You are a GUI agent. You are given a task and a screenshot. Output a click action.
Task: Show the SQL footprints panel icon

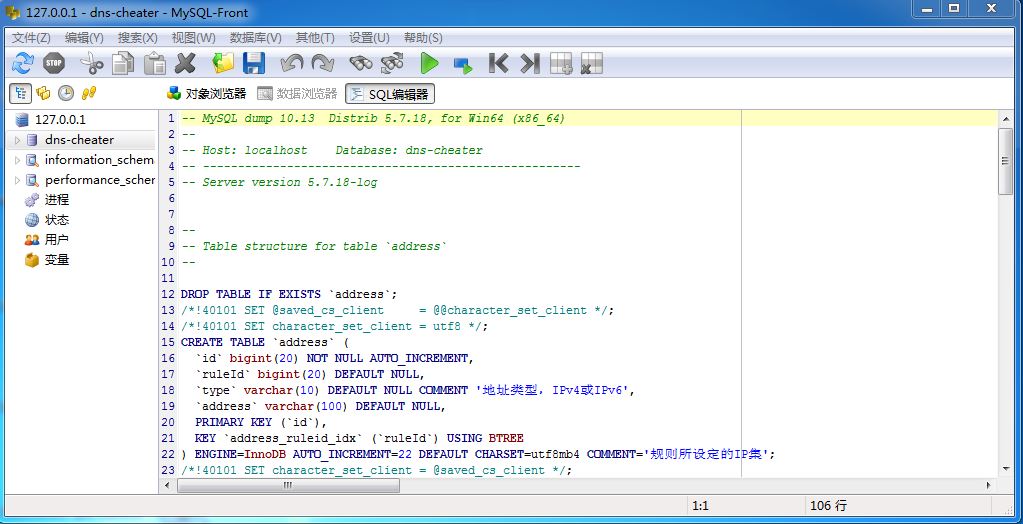pyautogui.click(x=89, y=93)
